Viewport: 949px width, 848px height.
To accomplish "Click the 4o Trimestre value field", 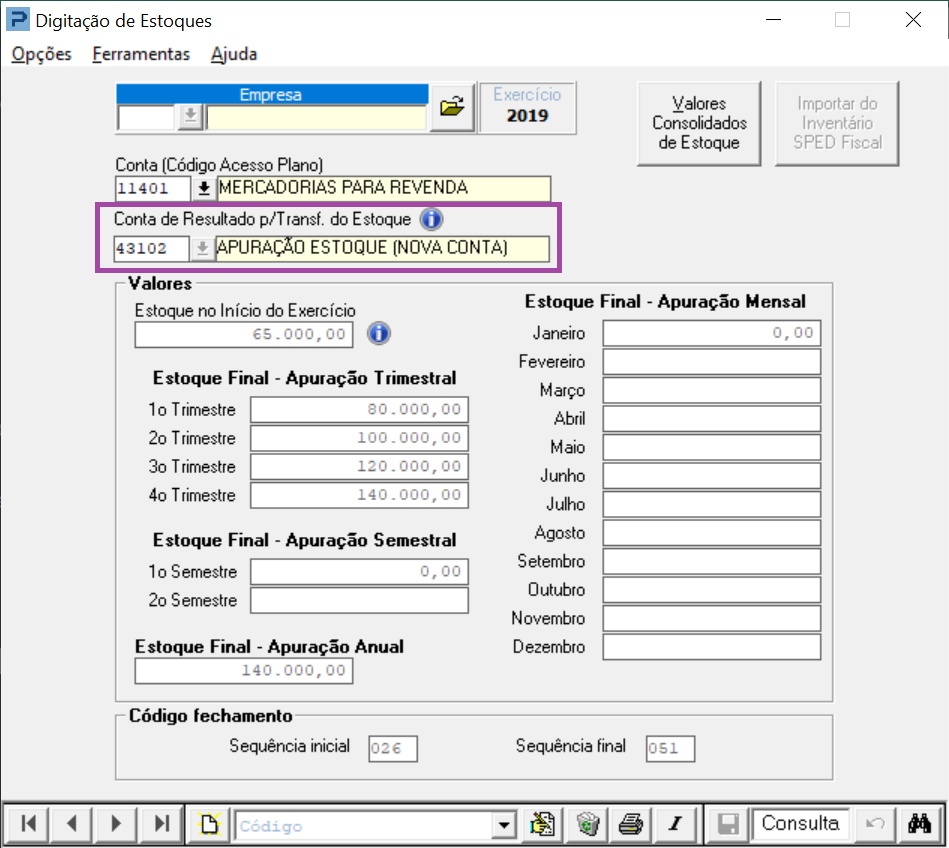I will (360, 495).
